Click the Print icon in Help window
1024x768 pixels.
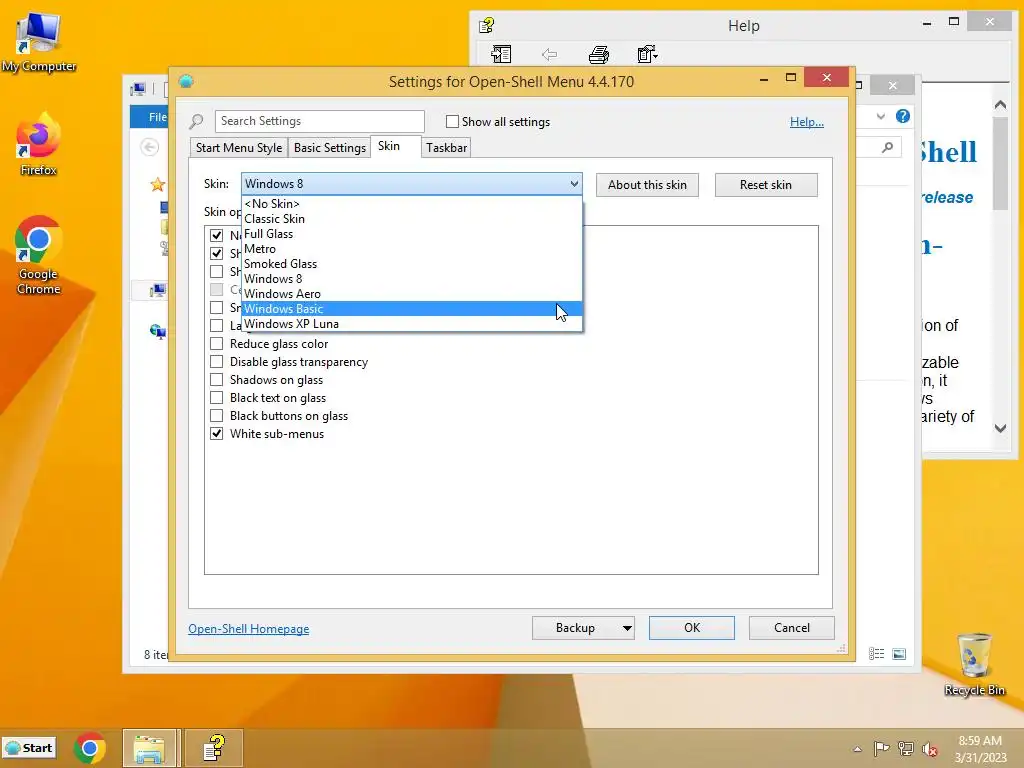pos(599,54)
